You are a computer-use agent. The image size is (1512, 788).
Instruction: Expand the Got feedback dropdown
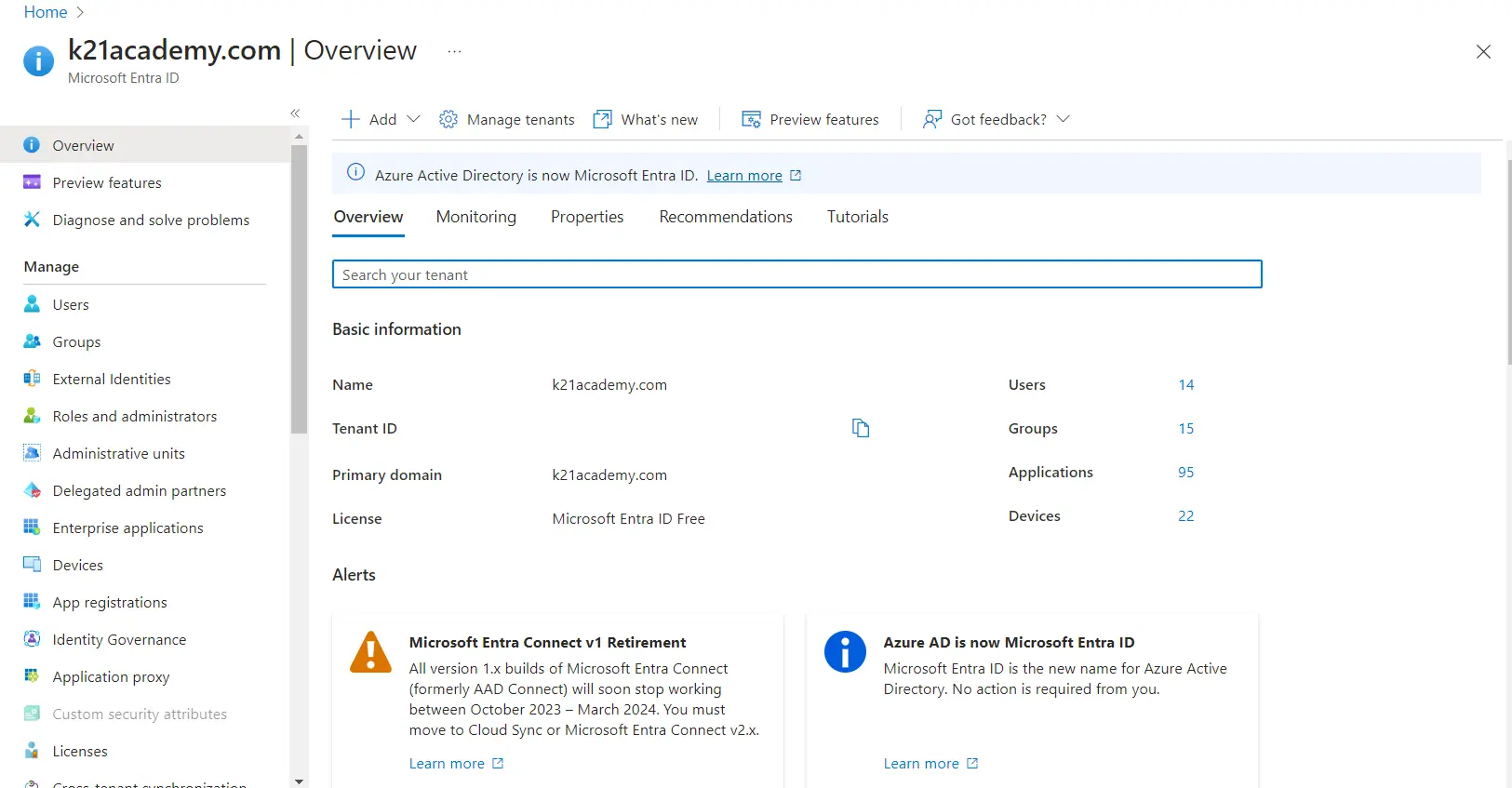click(x=1064, y=119)
